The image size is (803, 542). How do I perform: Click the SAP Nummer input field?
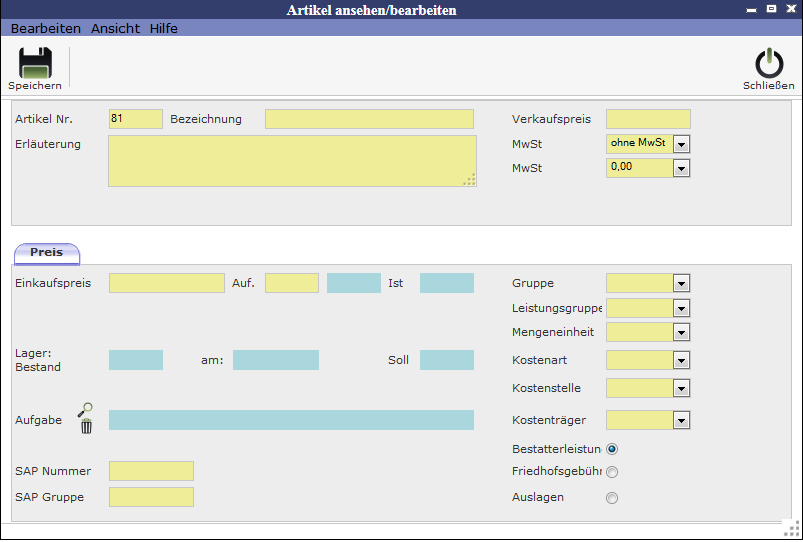point(151,471)
